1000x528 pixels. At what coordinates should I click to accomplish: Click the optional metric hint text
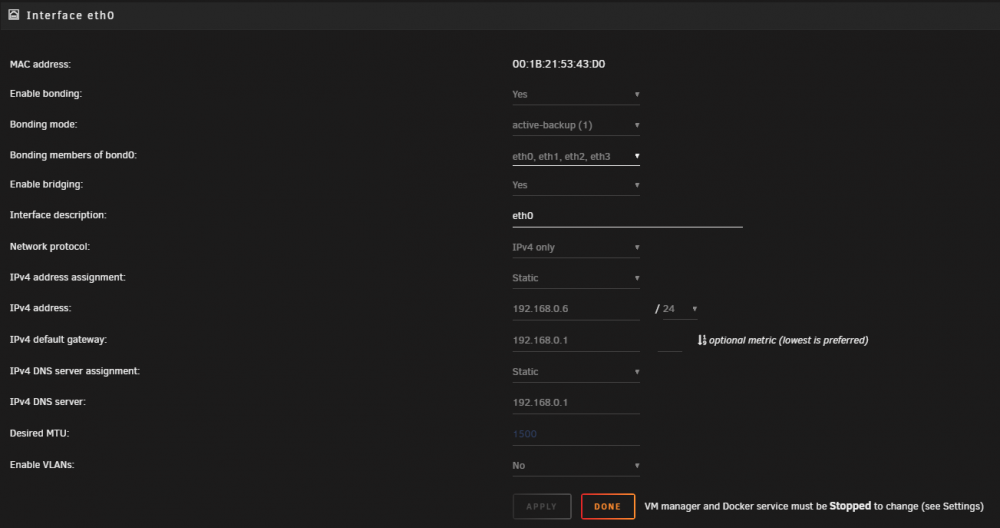point(788,340)
